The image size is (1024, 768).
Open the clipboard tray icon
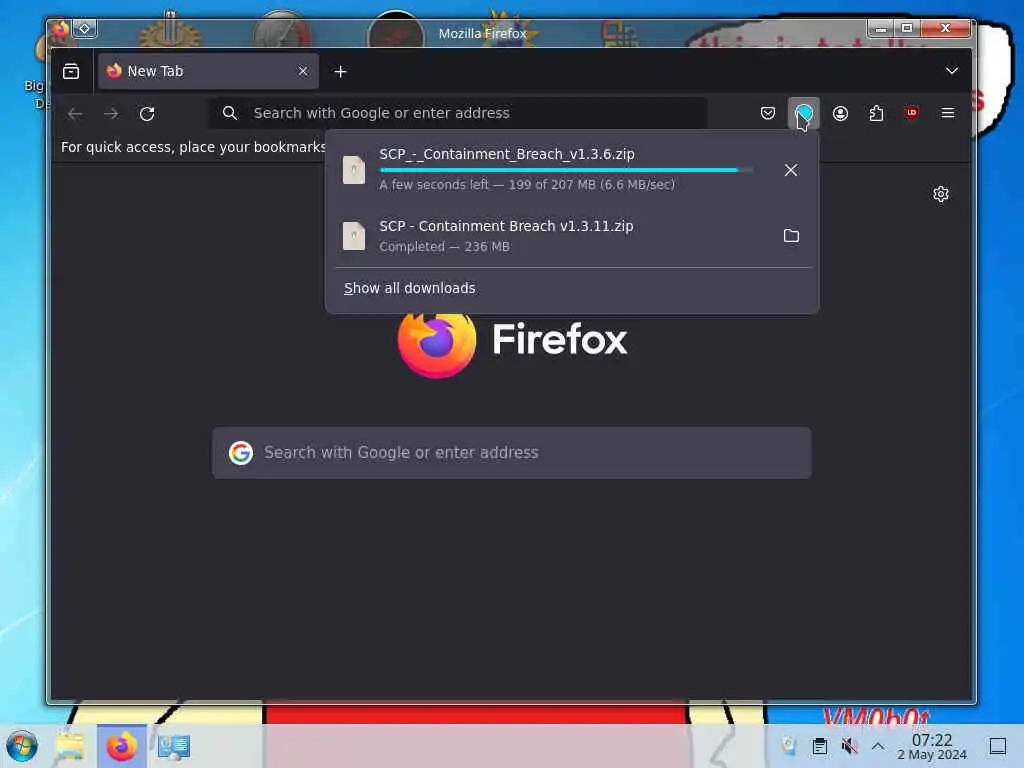[820, 746]
